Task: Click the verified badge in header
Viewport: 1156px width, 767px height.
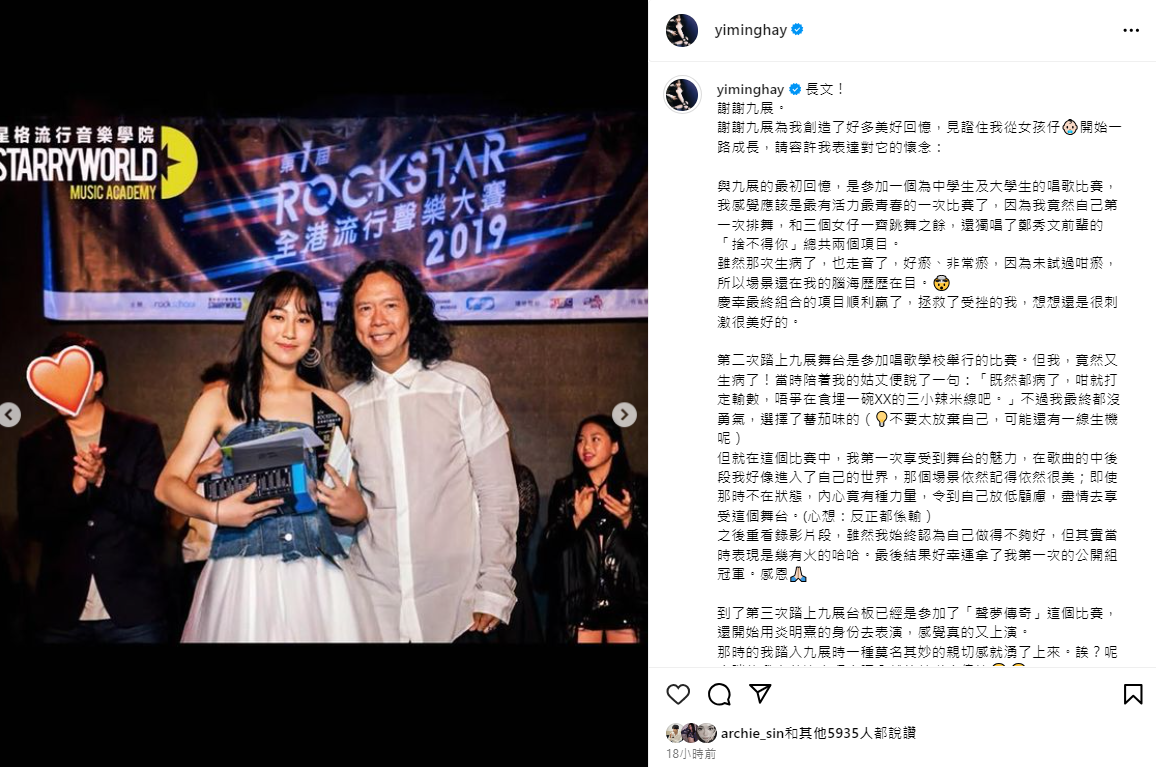Action: (x=797, y=30)
